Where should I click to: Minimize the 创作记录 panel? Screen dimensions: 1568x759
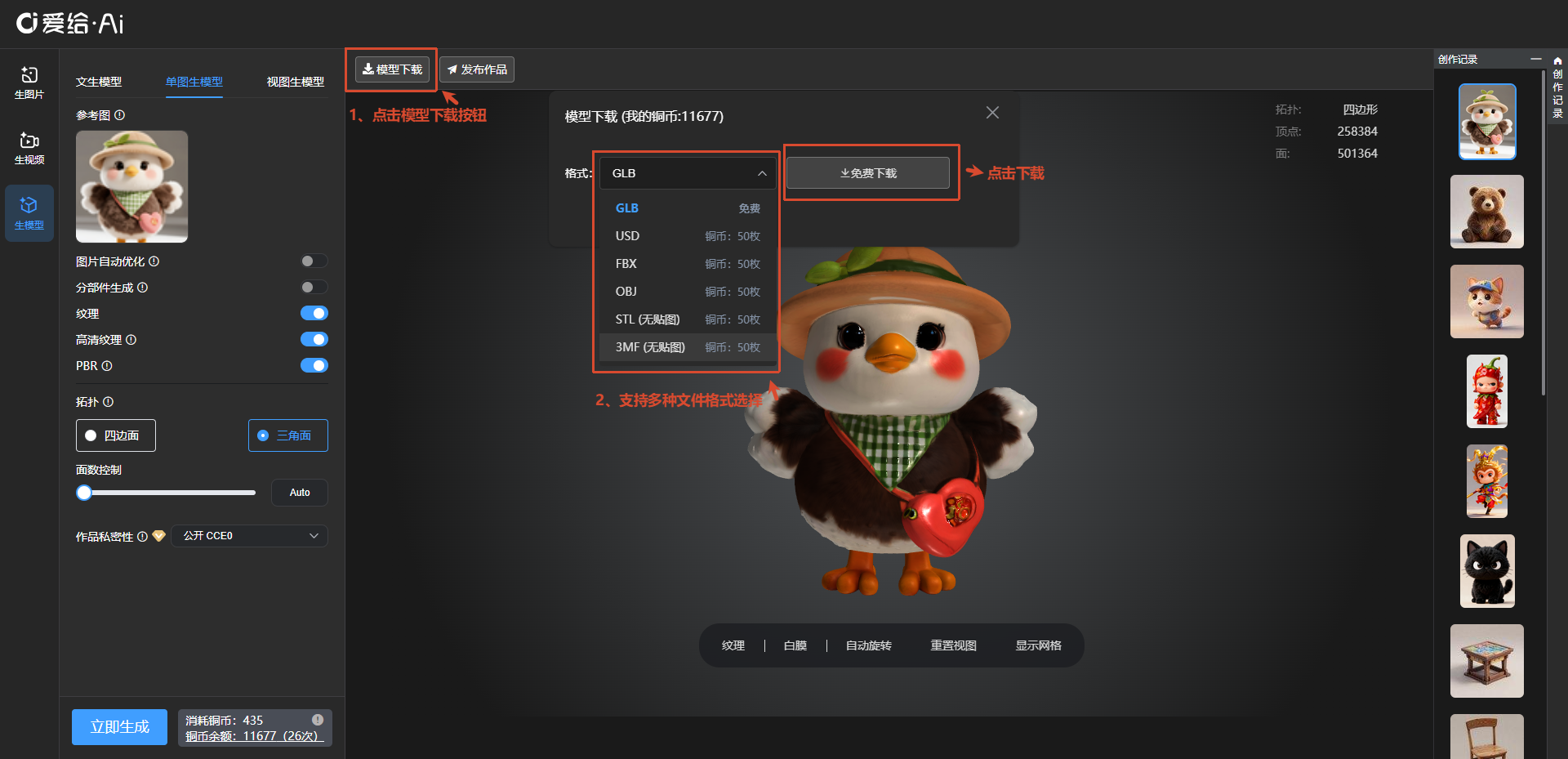[x=1536, y=59]
